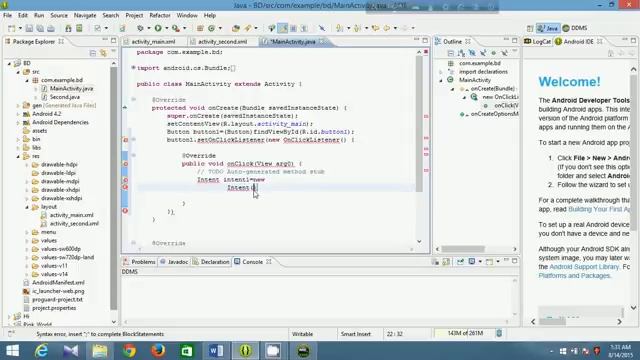Click the Collapse All icon in Outline

pyautogui.click(x=450, y=53)
